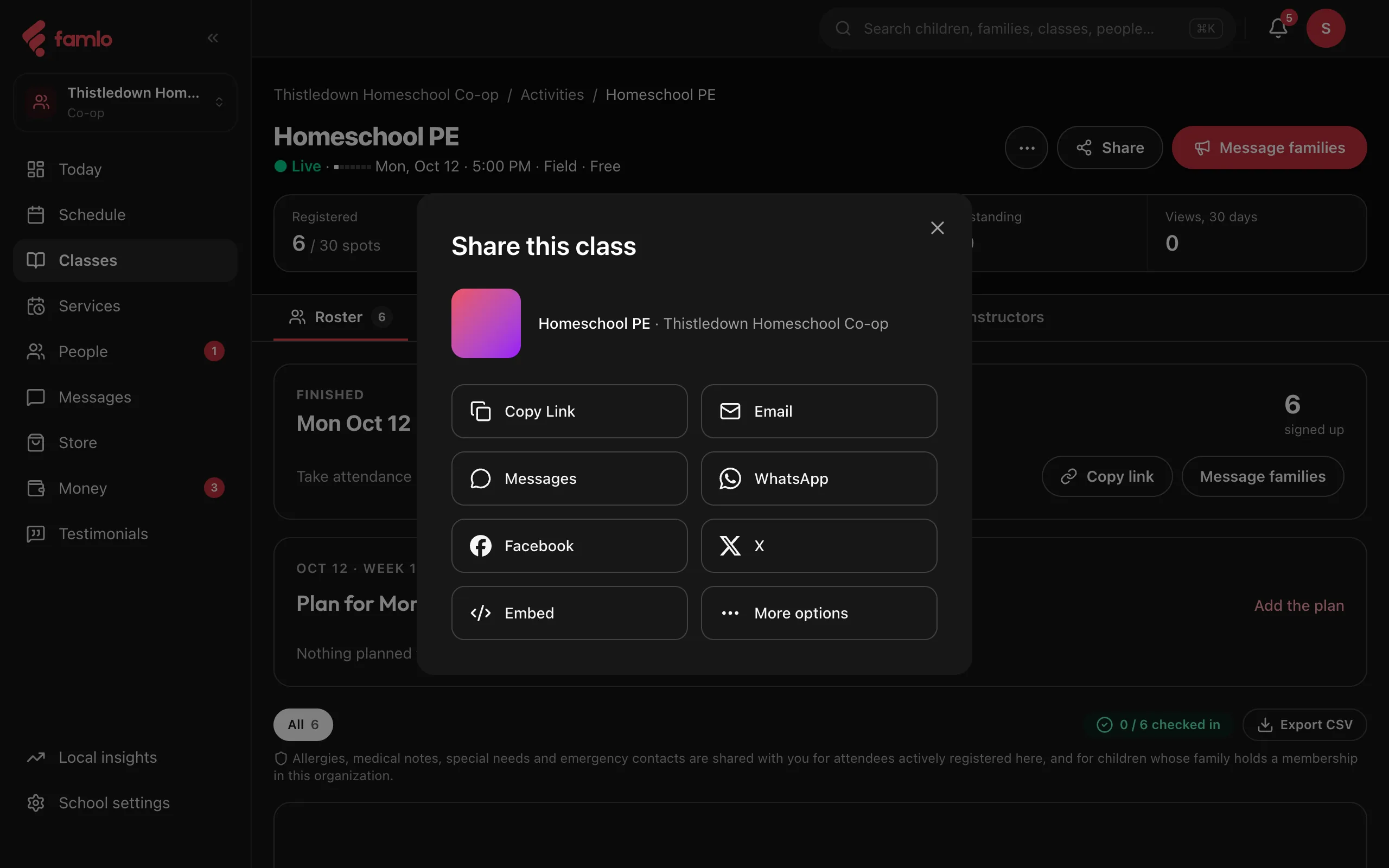1389x868 pixels.
Task: Open School settings
Action: [x=125, y=802]
